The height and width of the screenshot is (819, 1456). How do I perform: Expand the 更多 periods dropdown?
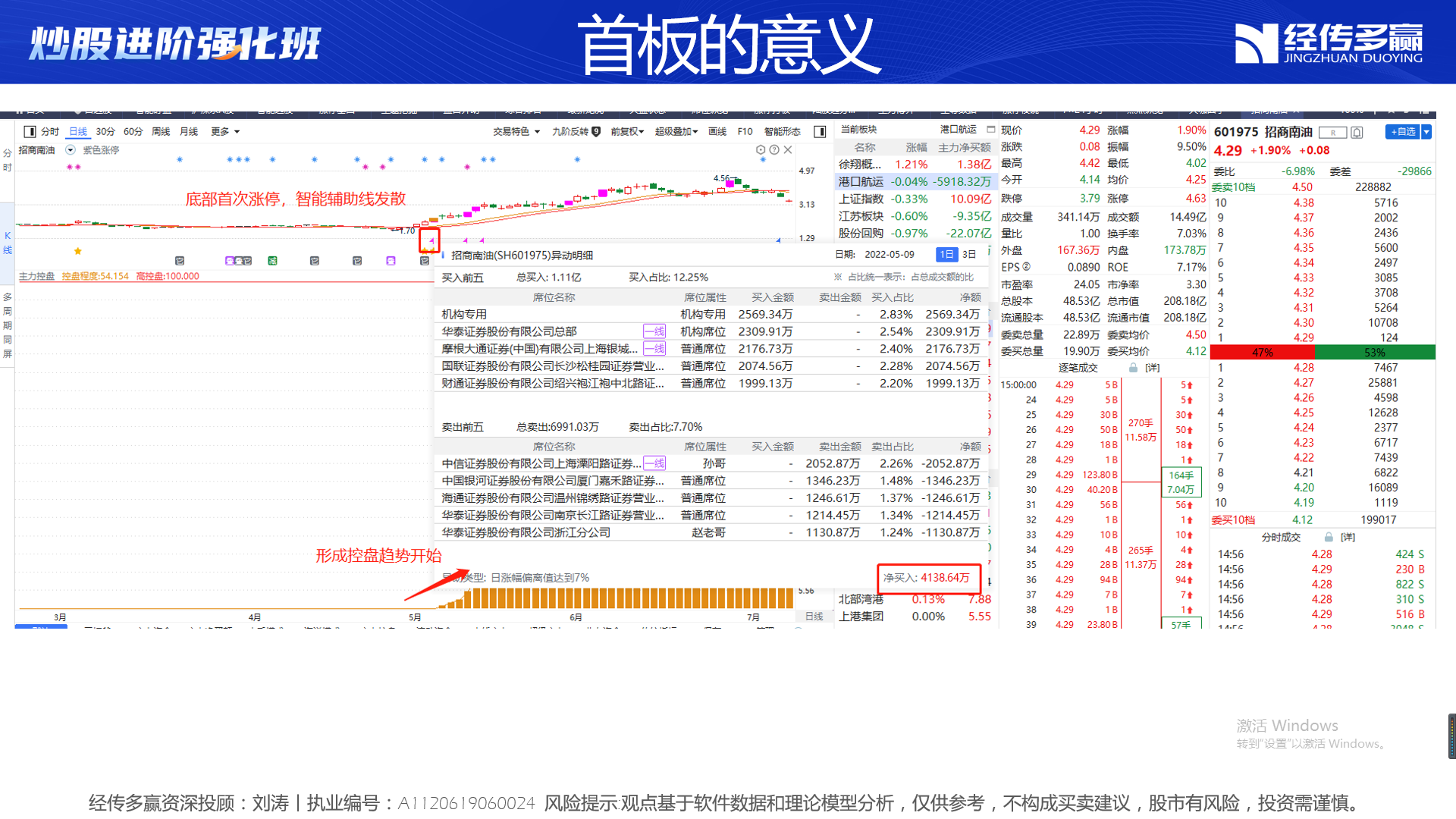pyautogui.click(x=225, y=132)
